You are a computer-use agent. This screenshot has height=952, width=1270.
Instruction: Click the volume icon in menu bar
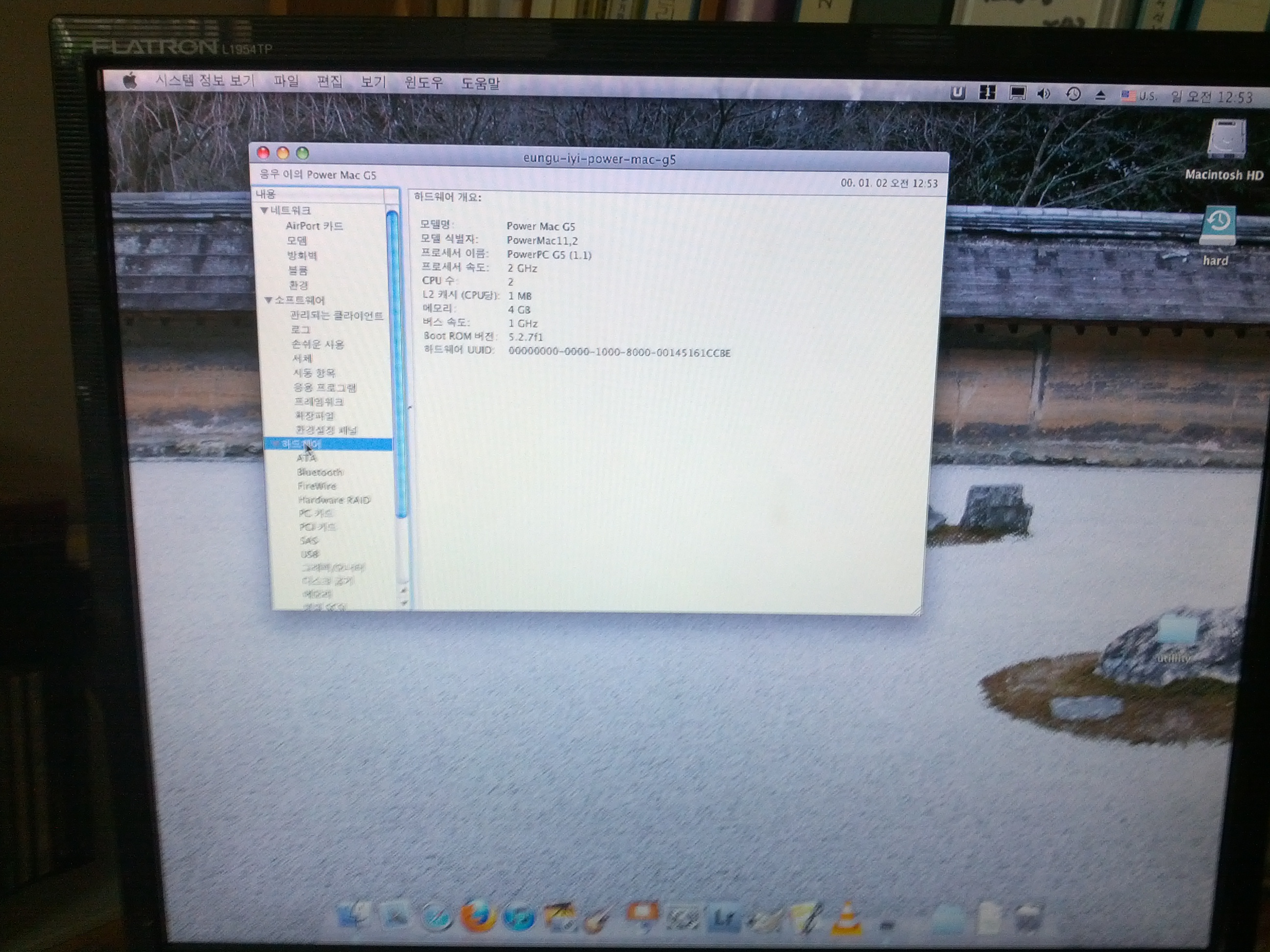[1043, 94]
